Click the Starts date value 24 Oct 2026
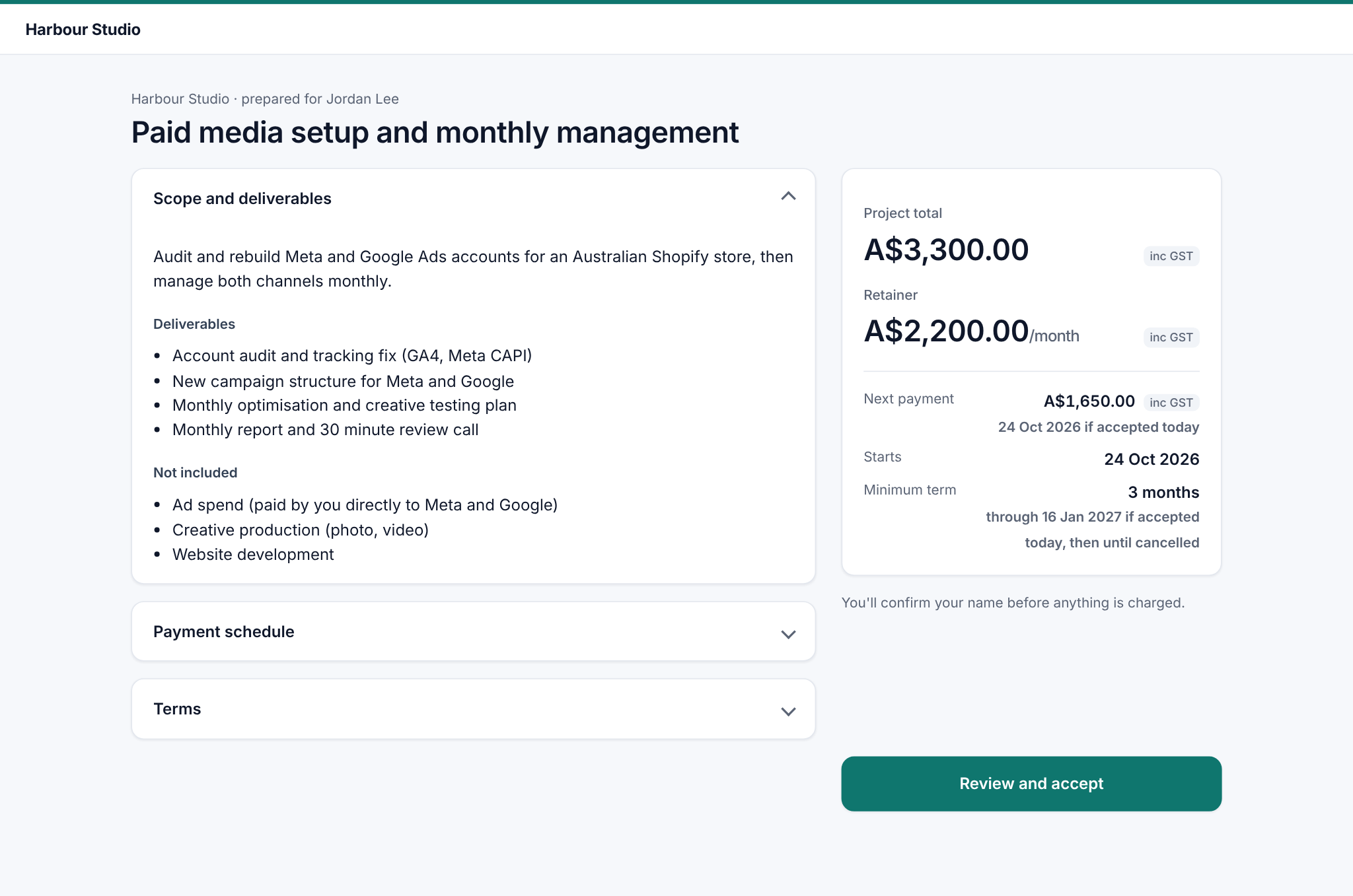Image resolution: width=1353 pixels, height=896 pixels. pyautogui.click(x=1152, y=460)
